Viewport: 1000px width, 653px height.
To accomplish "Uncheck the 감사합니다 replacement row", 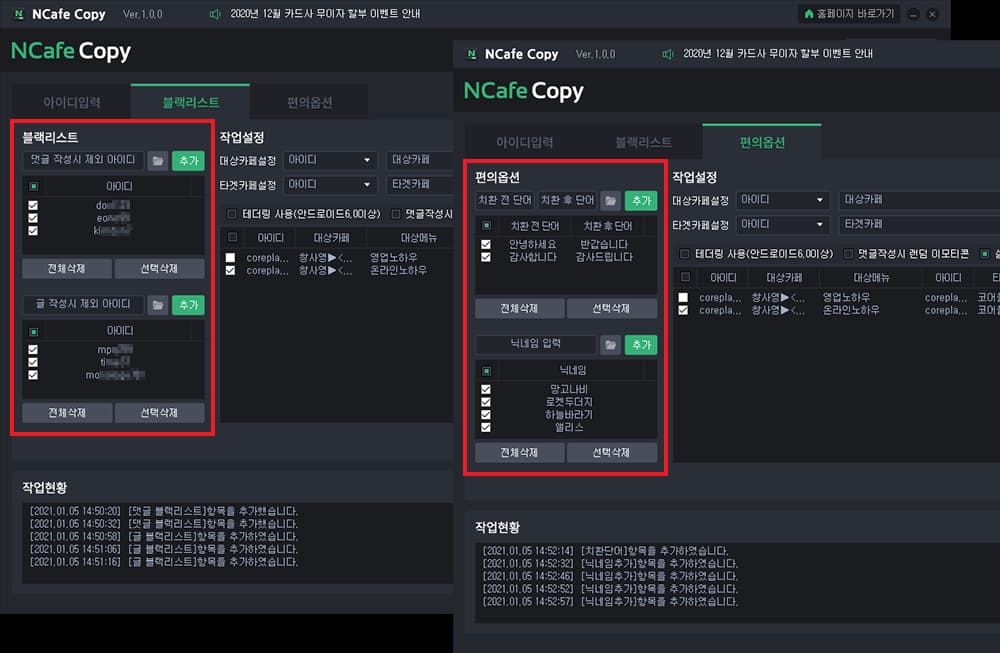I will (486, 257).
